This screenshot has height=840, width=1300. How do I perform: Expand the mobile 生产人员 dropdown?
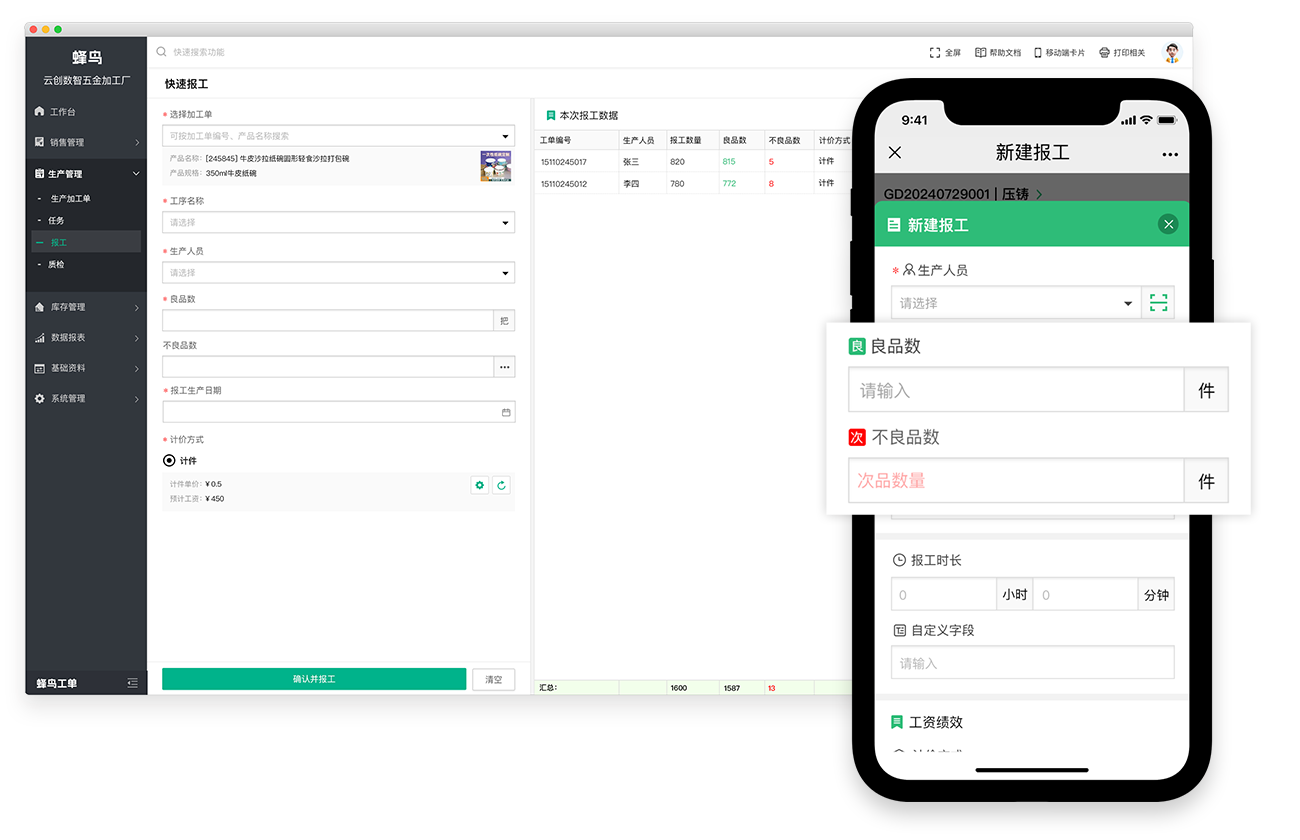1128,303
